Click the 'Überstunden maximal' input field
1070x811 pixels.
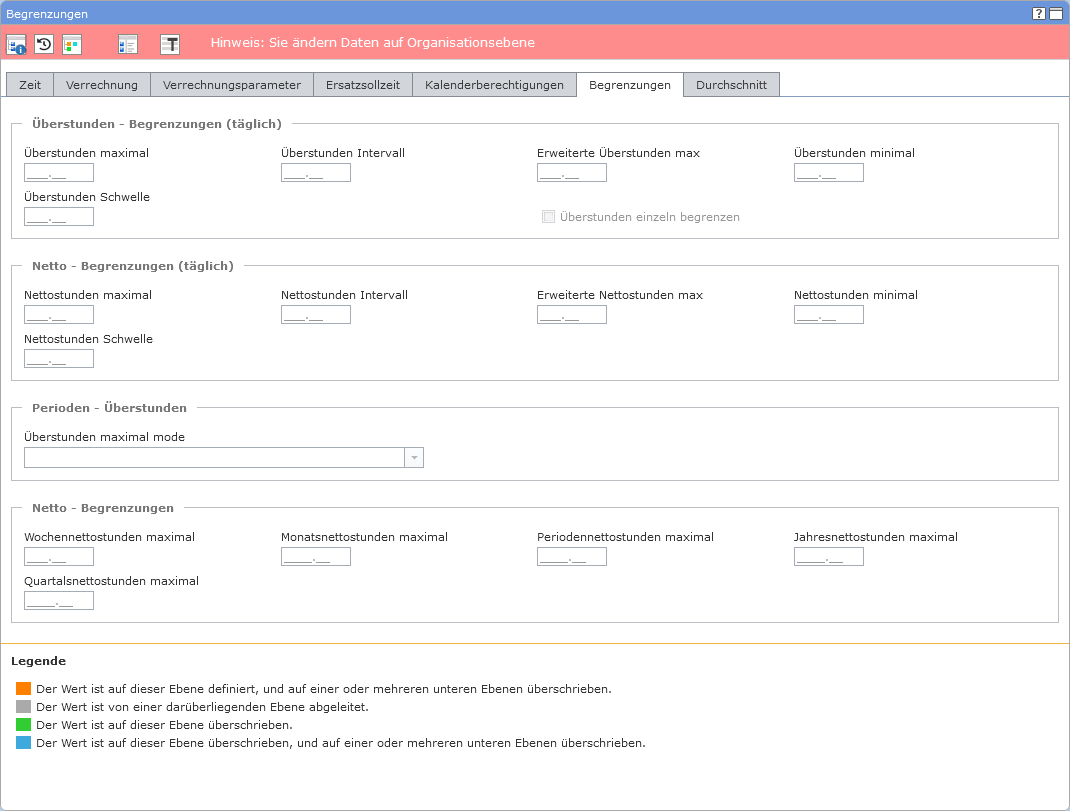tap(59, 173)
